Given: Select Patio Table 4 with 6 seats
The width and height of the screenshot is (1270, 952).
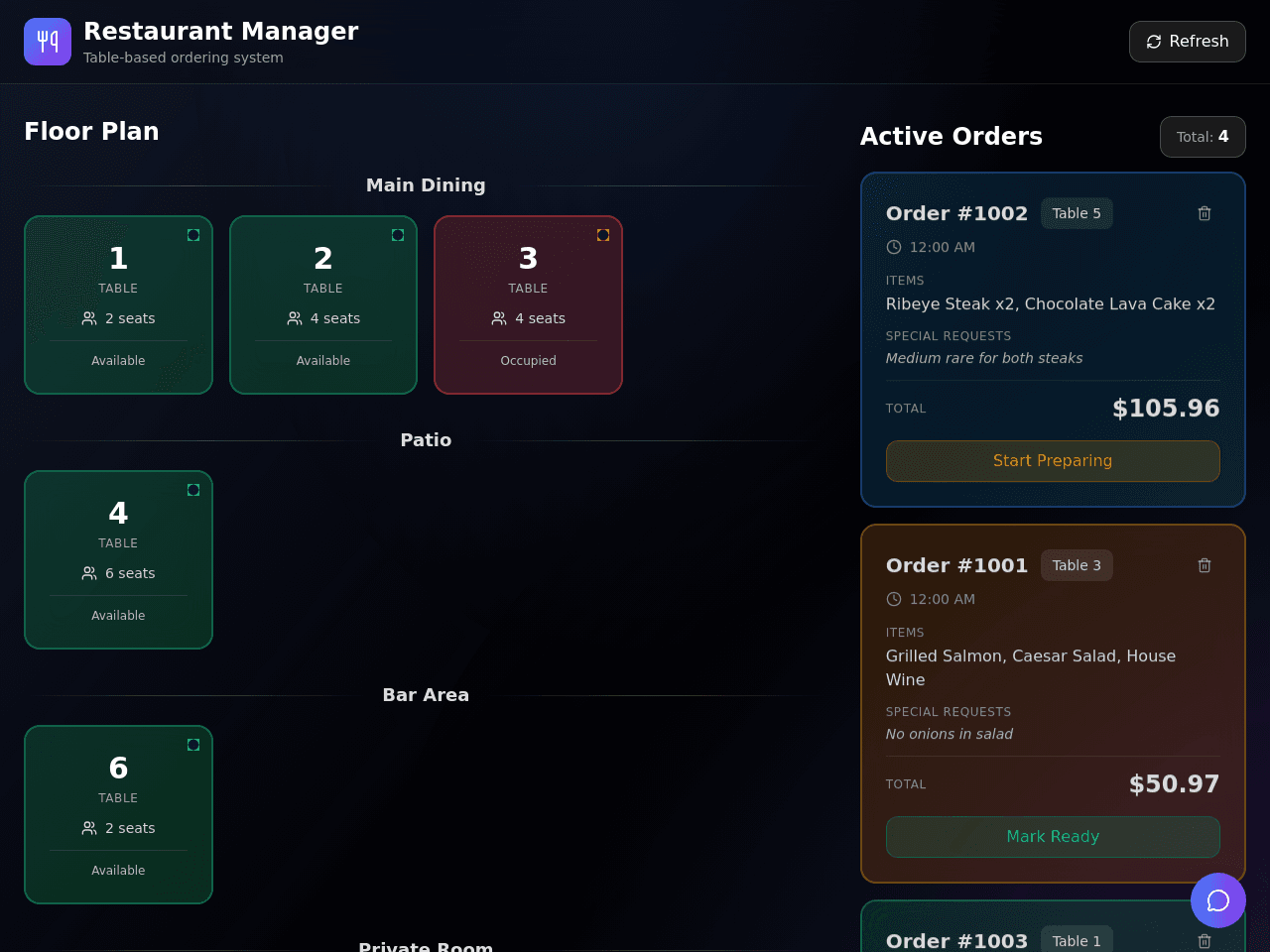Looking at the screenshot, I should (x=118, y=559).
